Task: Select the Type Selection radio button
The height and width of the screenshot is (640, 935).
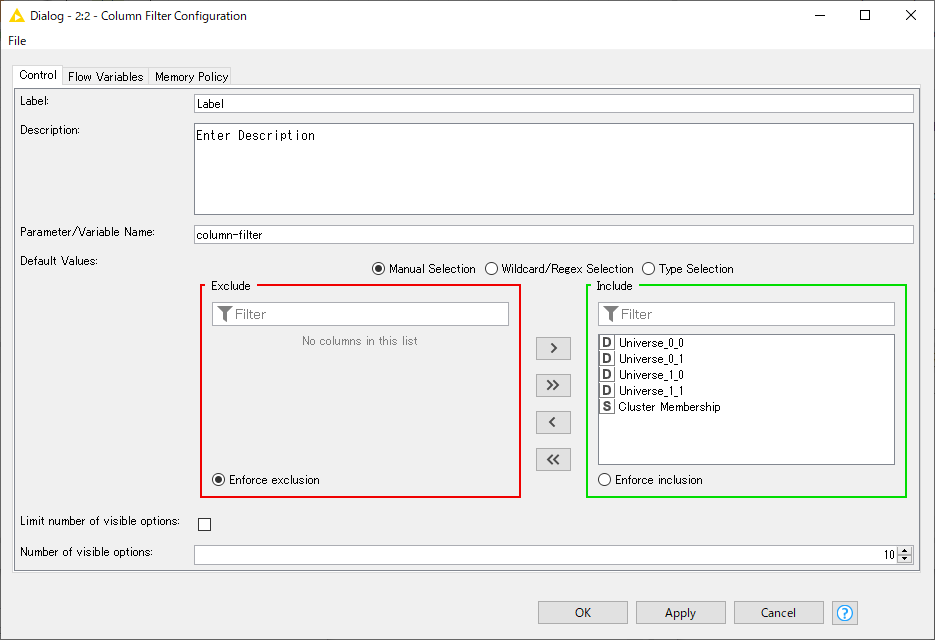Action: click(x=648, y=269)
